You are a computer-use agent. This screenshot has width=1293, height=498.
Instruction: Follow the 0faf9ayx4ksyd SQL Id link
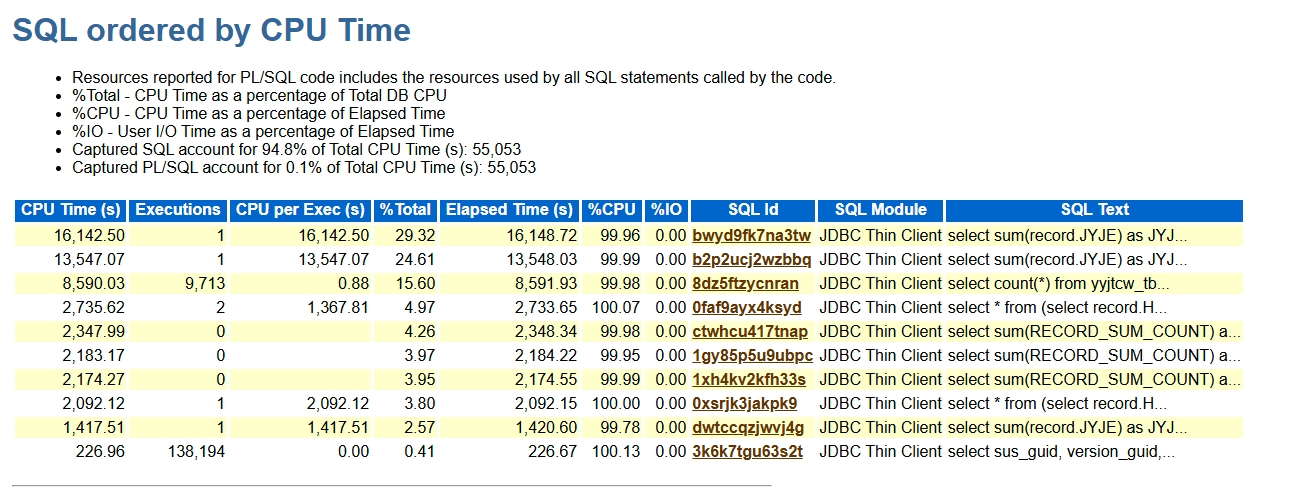coord(746,308)
